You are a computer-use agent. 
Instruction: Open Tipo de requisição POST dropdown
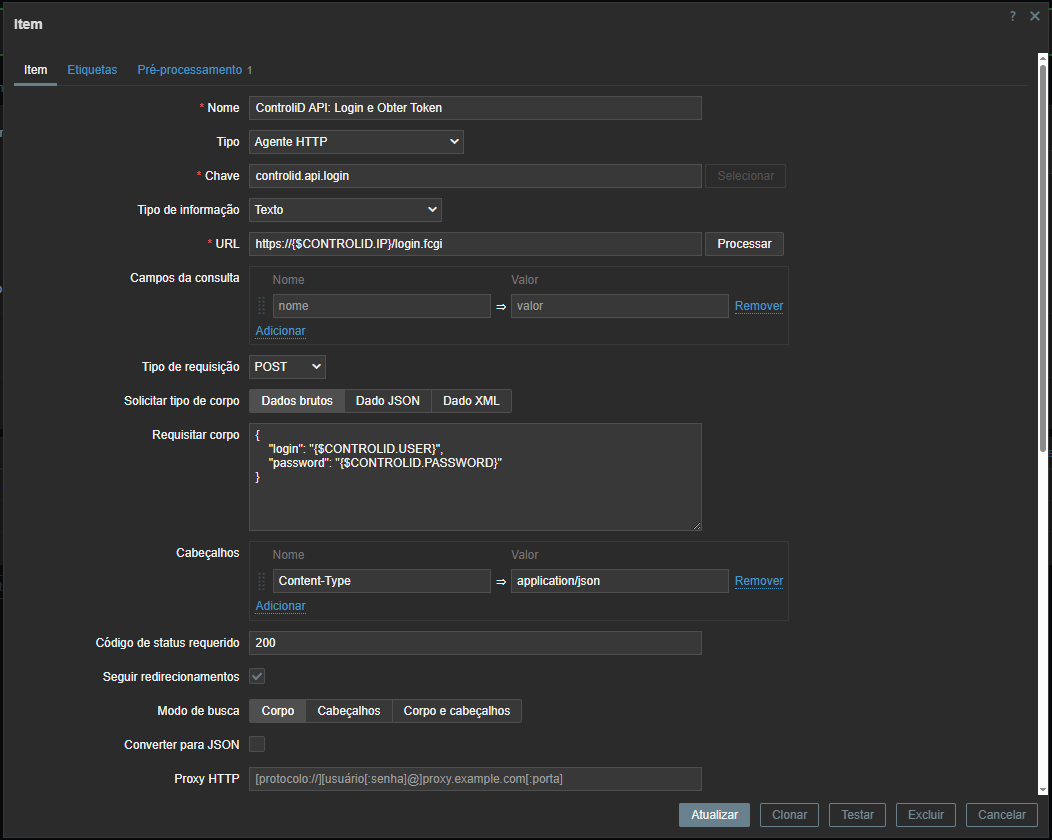(x=287, y=367)
